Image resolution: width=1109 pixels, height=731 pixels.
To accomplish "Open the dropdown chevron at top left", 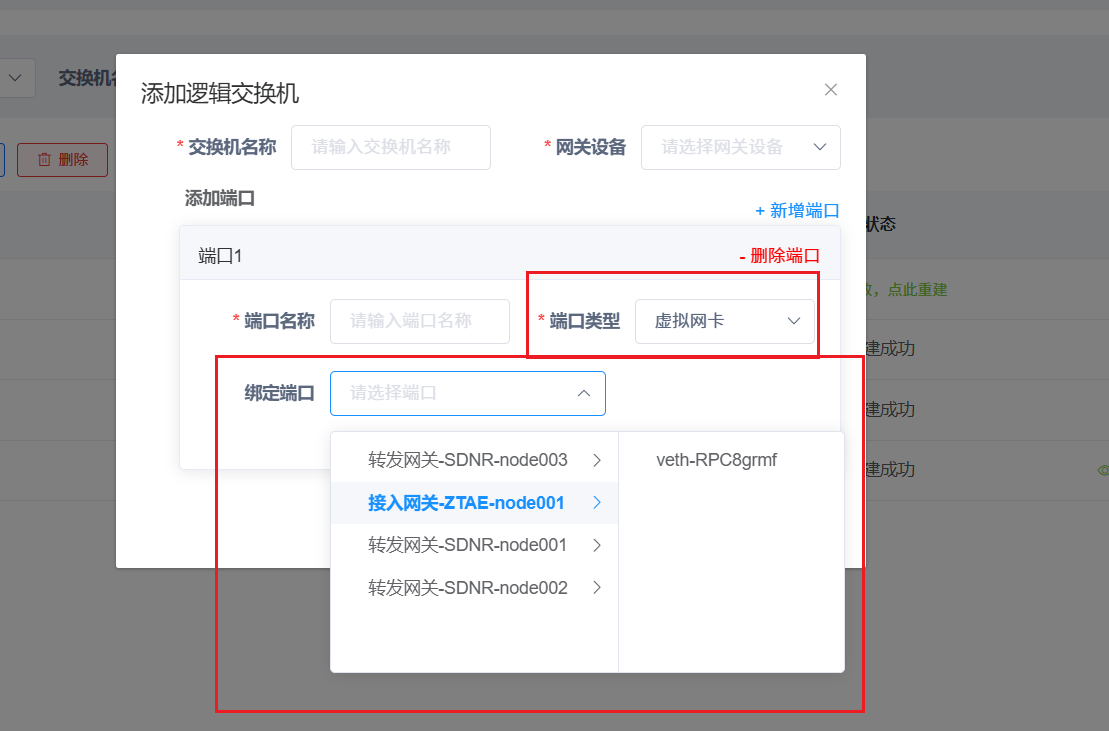I will [14, 77].
